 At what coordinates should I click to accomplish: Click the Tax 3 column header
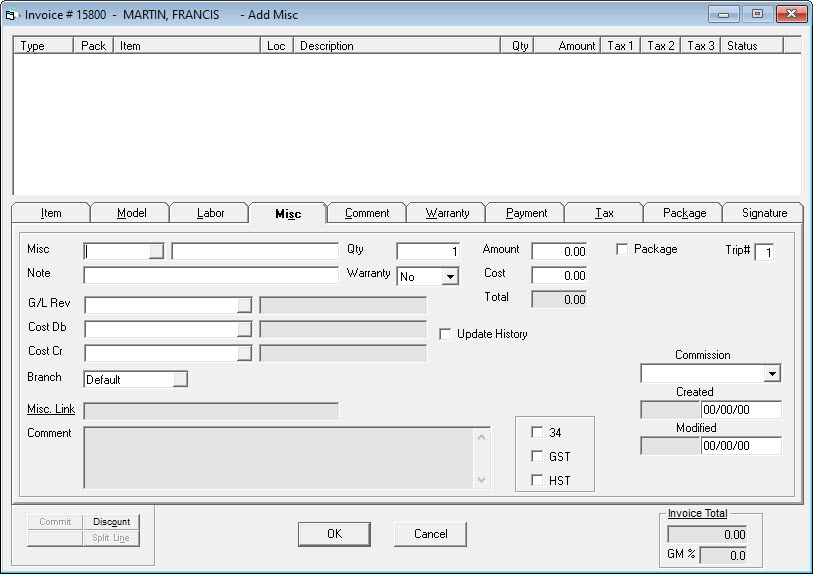tap(700, 46)
